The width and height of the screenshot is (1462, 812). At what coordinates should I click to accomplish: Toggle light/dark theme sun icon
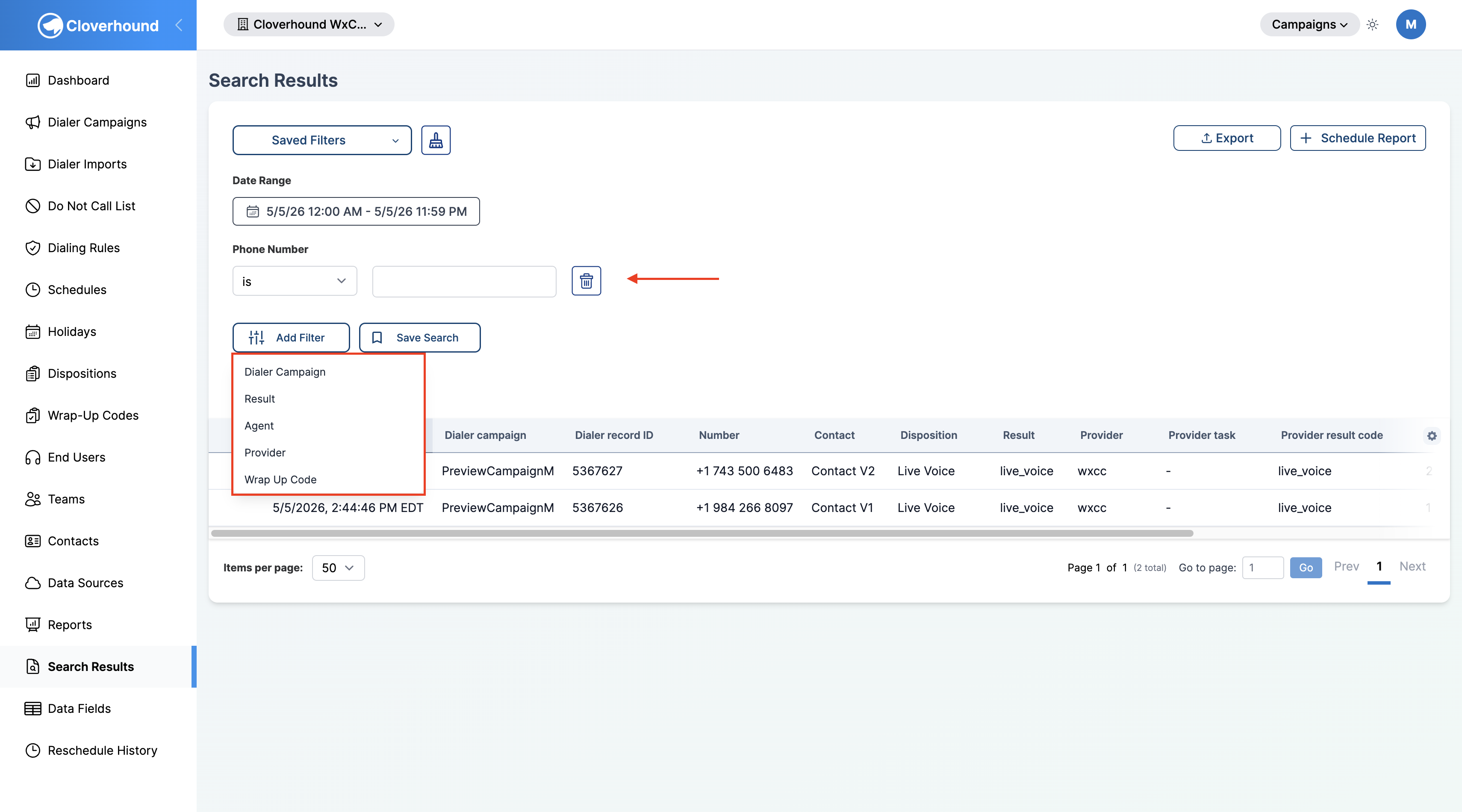[x=1372, y=24]
